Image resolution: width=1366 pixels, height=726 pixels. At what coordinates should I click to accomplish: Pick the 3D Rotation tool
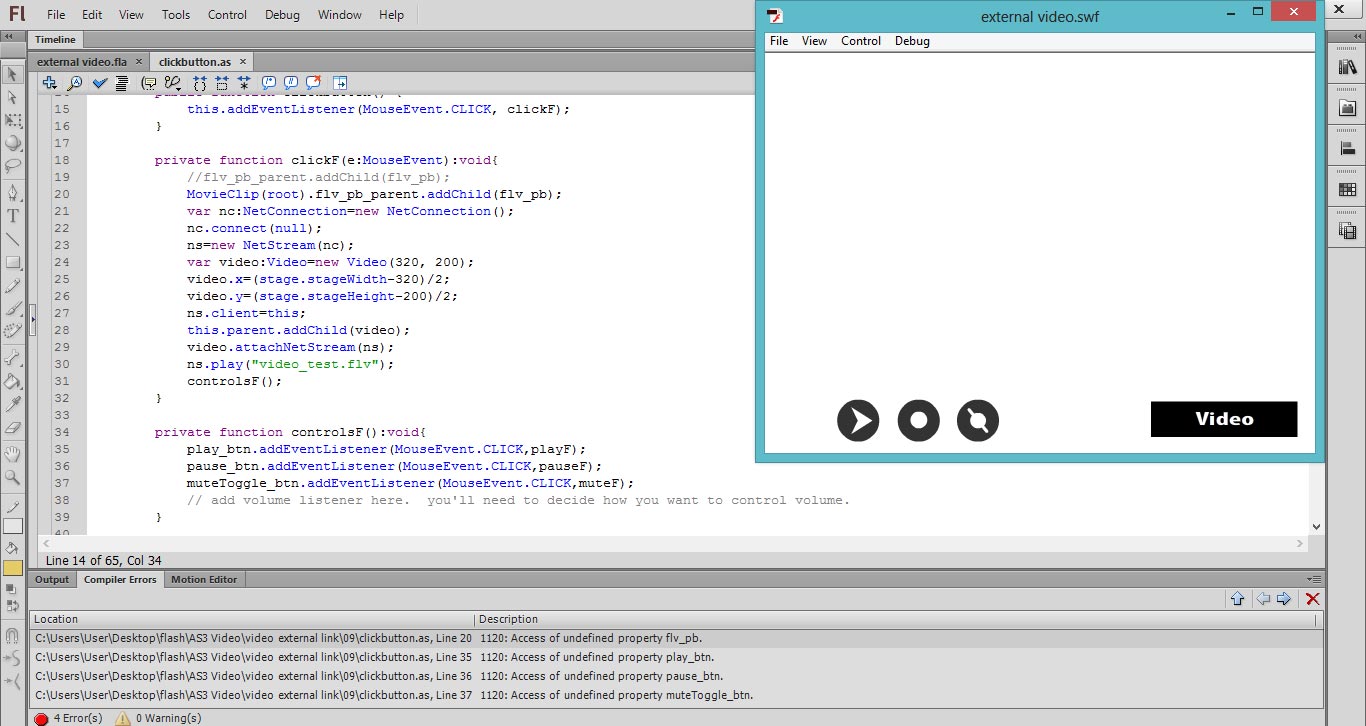(x=13, y=143)
